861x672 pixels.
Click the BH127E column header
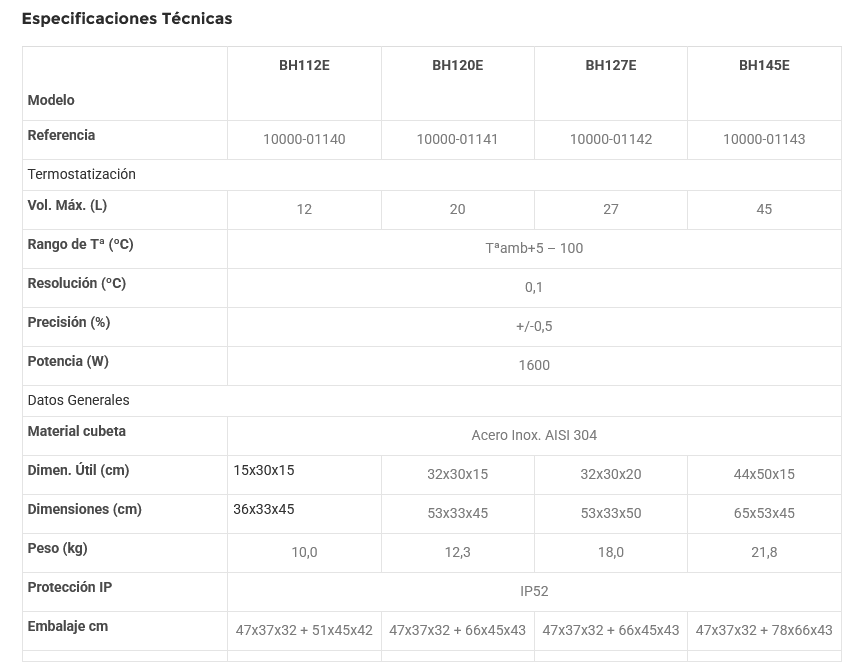tap(611, 66)
